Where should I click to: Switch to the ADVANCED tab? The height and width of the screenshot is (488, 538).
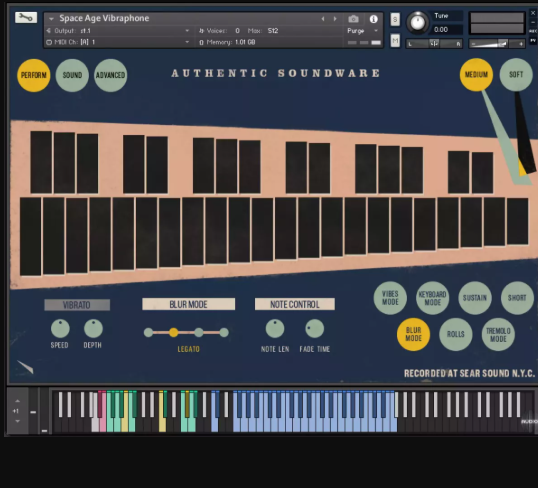tap(110, 75)
